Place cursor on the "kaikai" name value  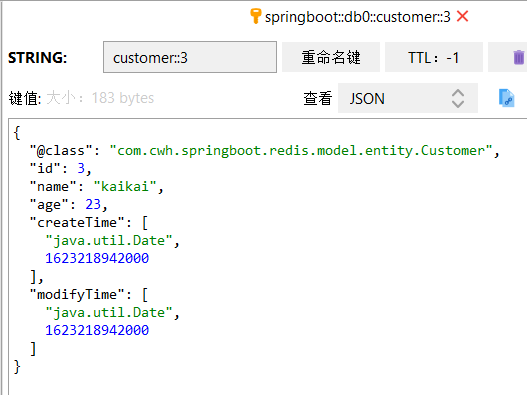point(125,186)
